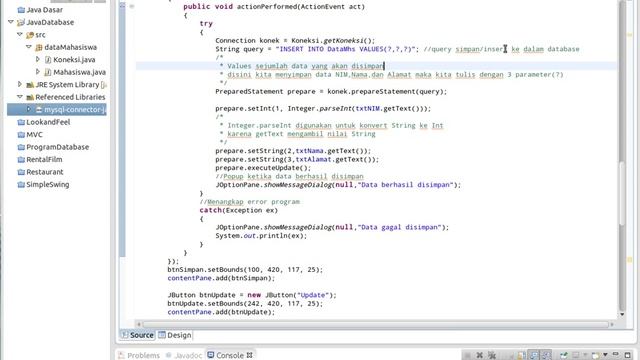Collapse the actionPerformed method fold marker
The height and width of the screenshot is (360, 640).
click(131, 6)
